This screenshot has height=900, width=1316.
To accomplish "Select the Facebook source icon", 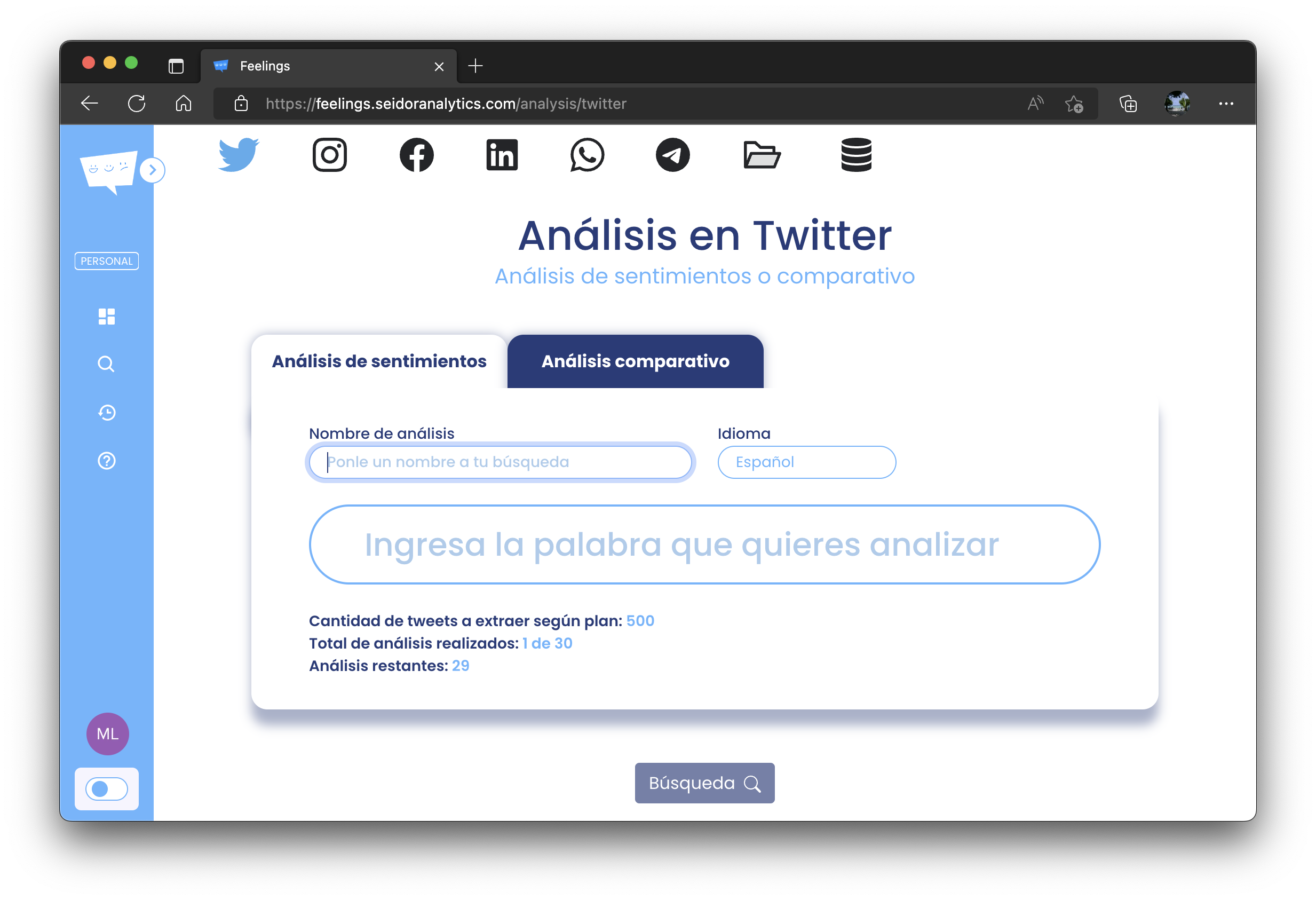I will (x=416, y=155).
